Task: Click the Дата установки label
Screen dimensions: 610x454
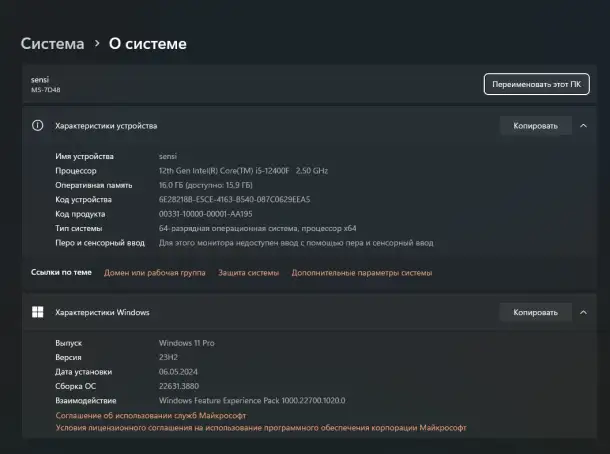Action: 83,372
